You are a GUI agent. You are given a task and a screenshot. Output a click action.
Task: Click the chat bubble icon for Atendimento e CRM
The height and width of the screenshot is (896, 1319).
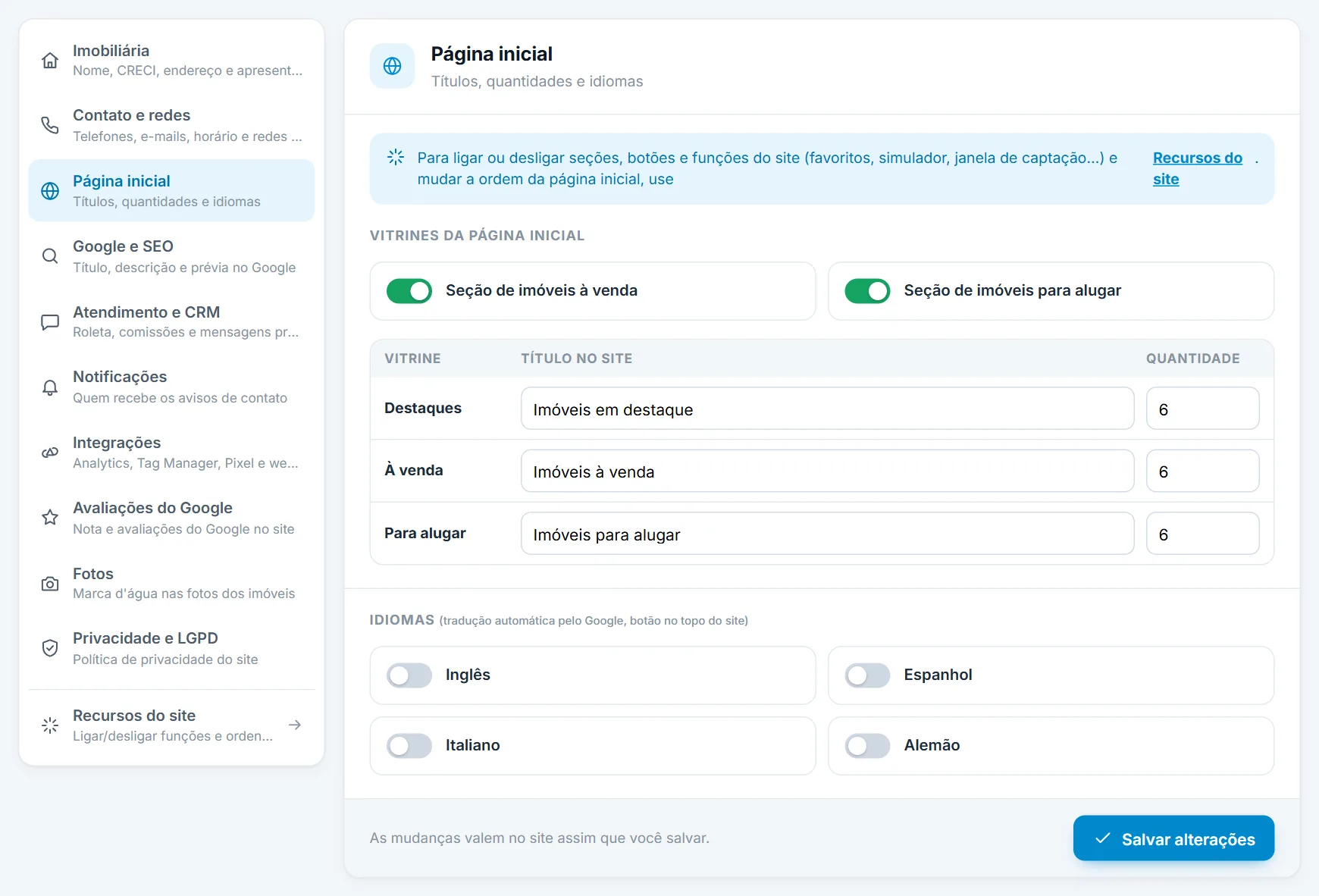(x=50, y=322)
